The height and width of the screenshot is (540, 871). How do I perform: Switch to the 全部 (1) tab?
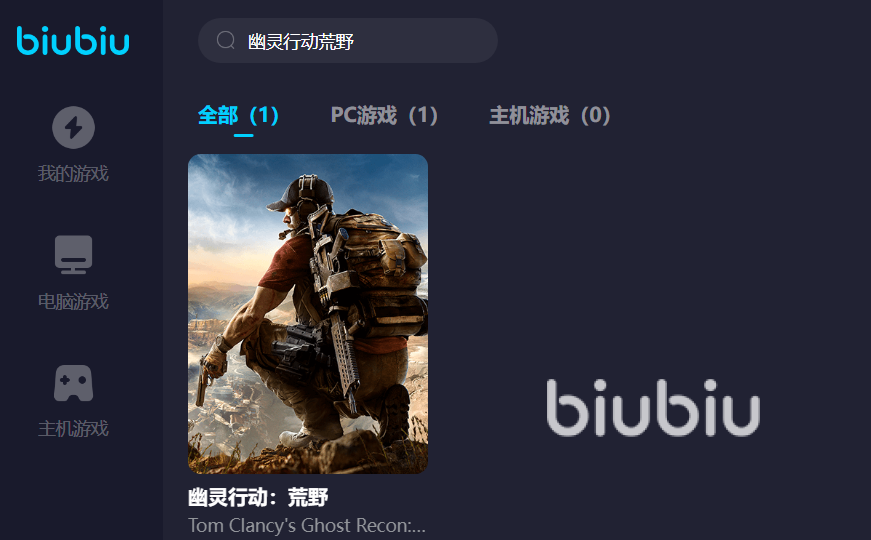coord(239,116)
